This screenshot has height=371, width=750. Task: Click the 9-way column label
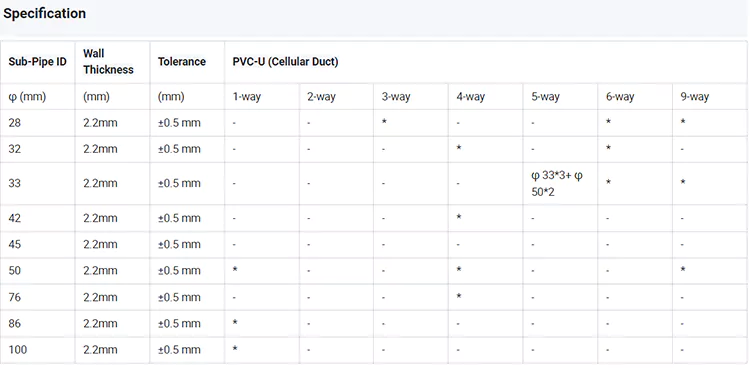click(695, 97)
